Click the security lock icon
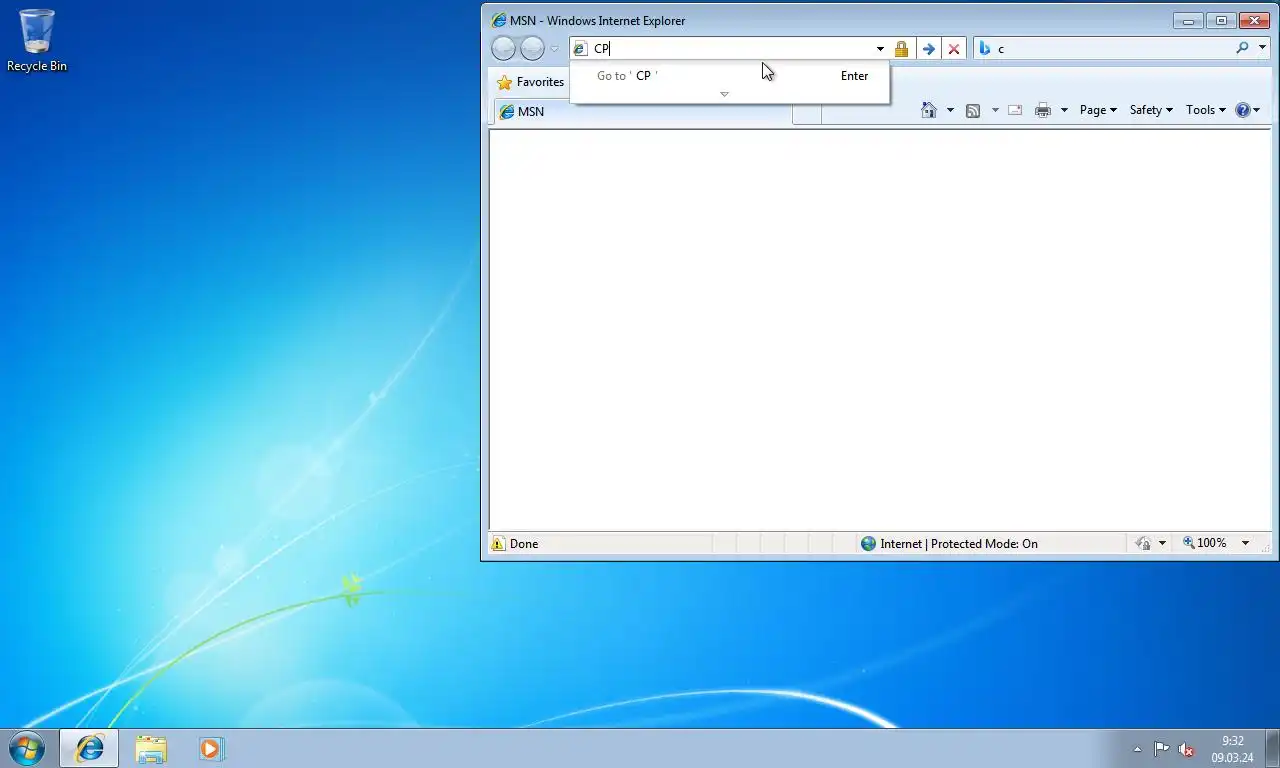 tap(901, 48)
